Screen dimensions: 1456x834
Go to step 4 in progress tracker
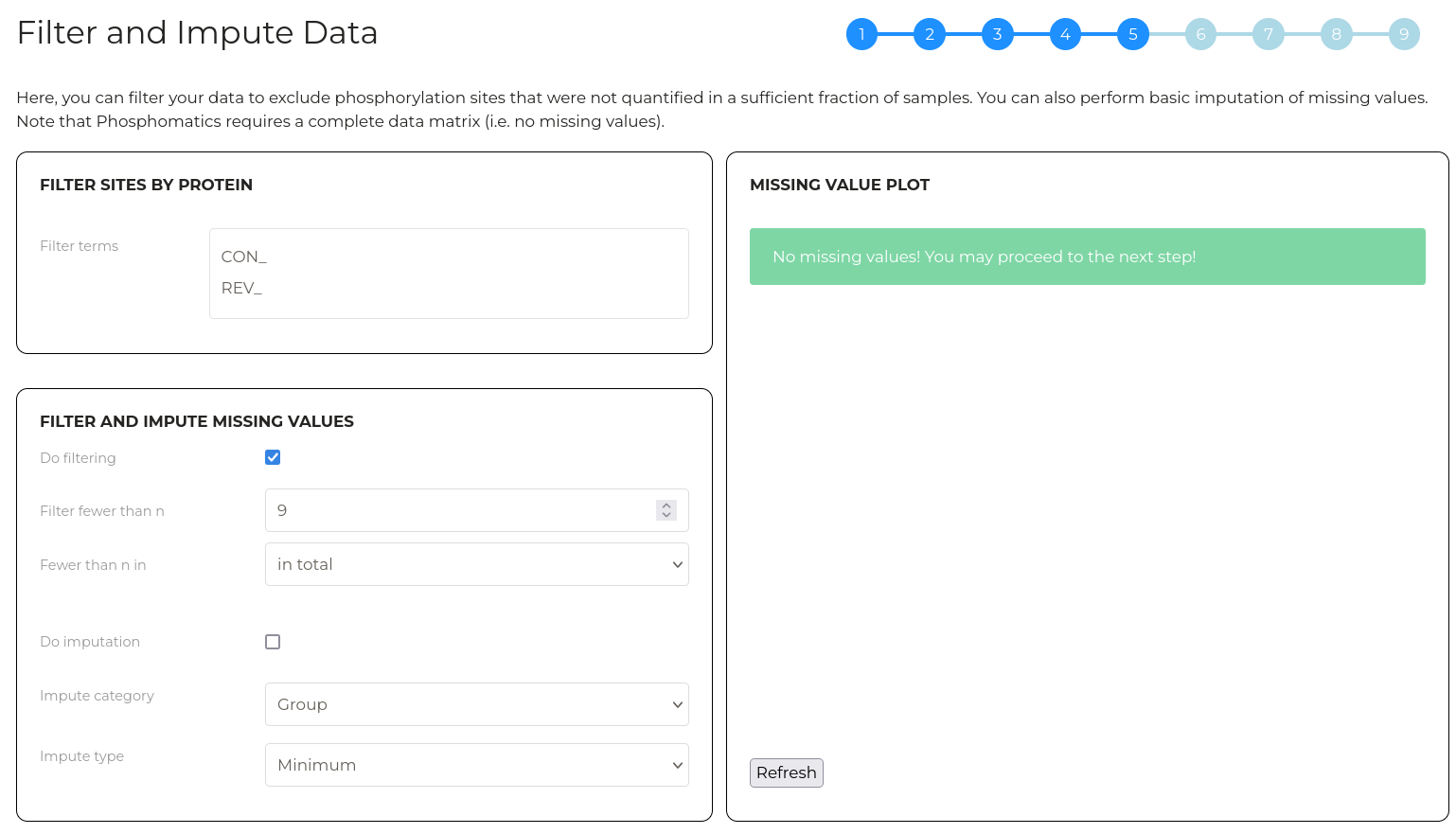[1065, 34]
